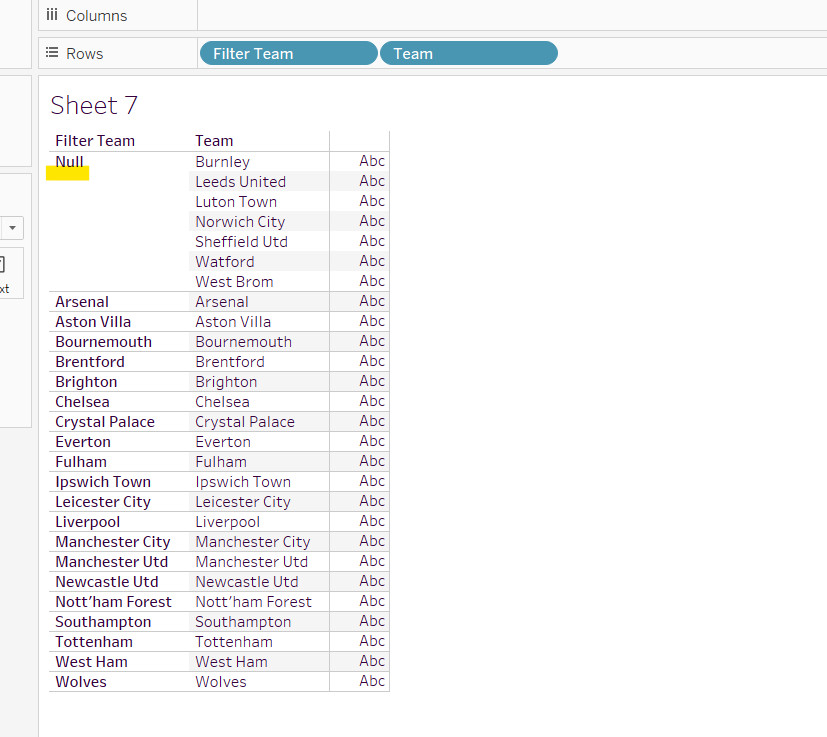Select Chelsea in the Filter Team column
This screenshot has height=737, width=827.
(82, 402)
